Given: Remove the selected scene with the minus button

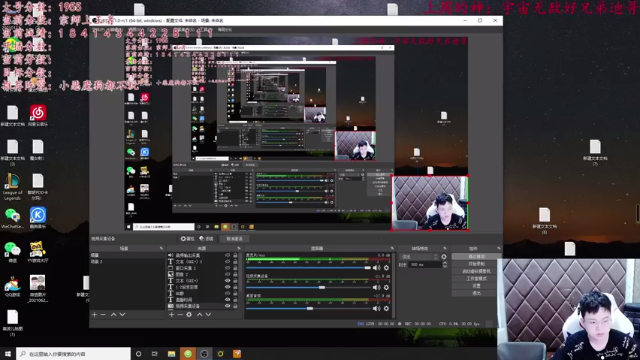Looking at the screenshot, I should [103, 315].
